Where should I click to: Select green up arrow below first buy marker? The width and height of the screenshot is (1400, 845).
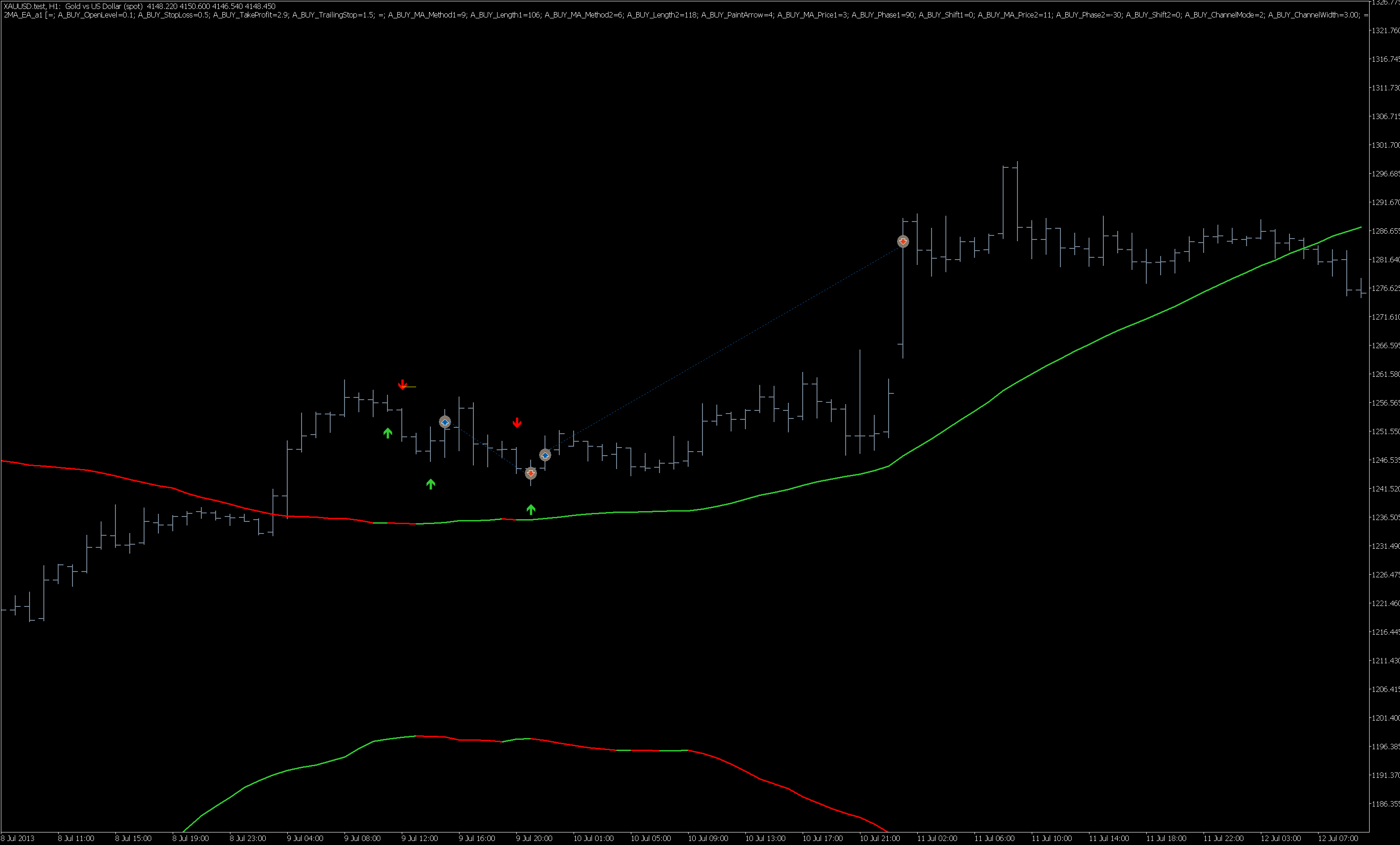[431, 483]
